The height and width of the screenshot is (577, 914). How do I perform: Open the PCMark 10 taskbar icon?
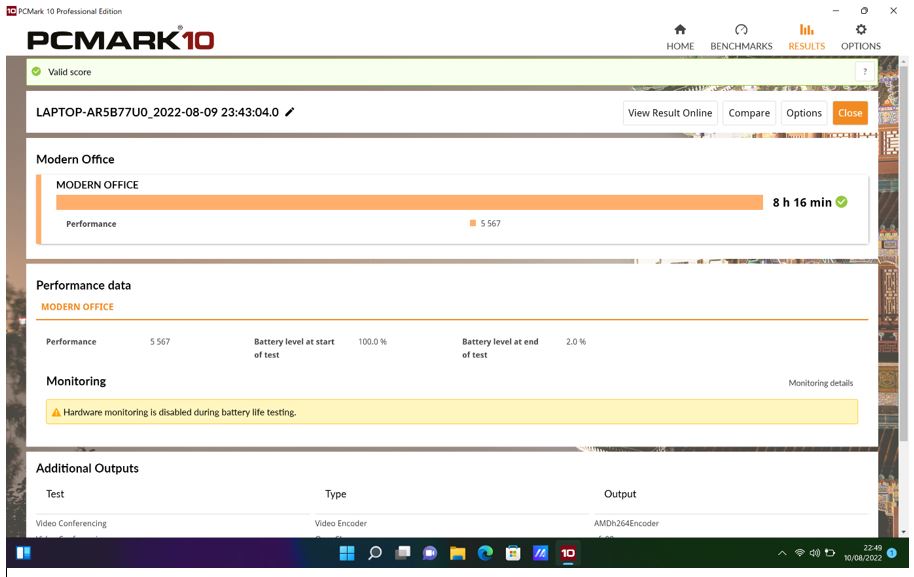pos(567,552)
